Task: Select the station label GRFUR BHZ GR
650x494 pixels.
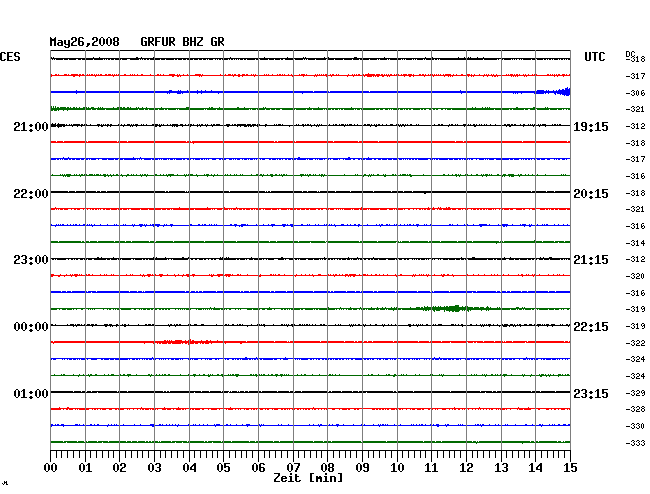Action: (182, 42)
